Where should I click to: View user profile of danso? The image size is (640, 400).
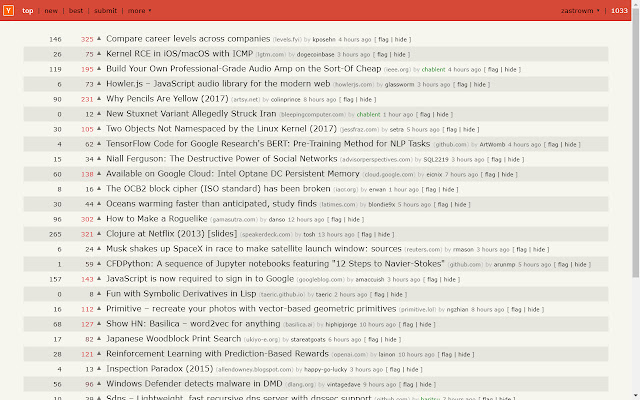pyautogui.click(x=277, y=220)
